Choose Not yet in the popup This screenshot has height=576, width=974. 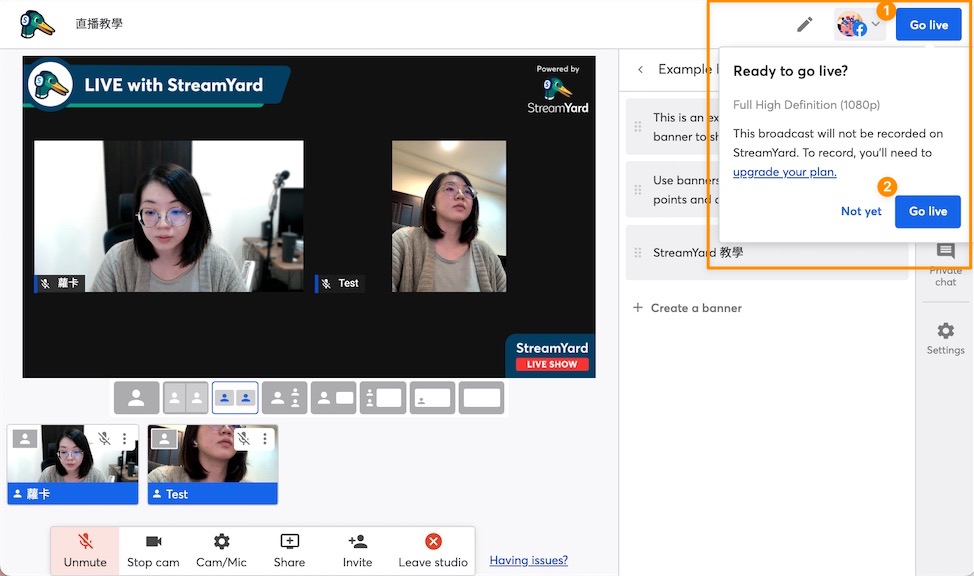coord(861,211)
